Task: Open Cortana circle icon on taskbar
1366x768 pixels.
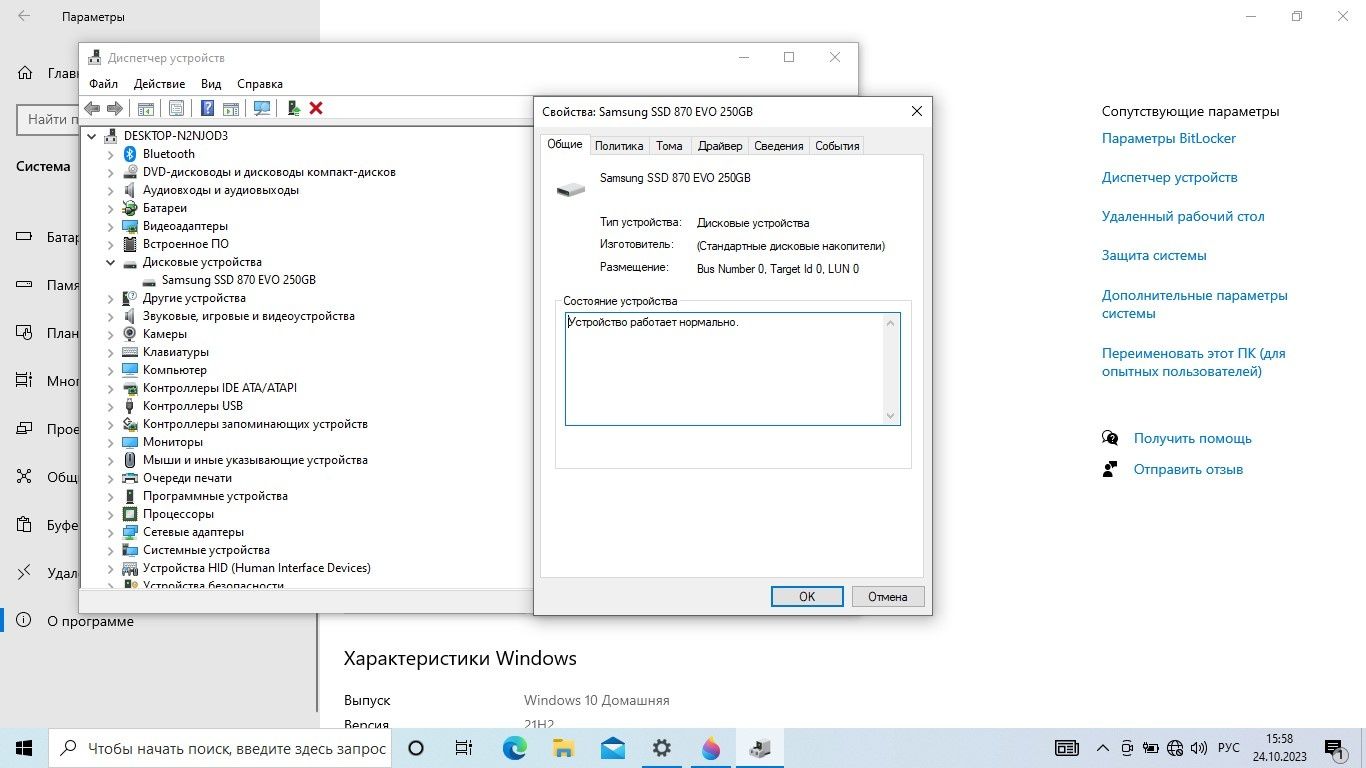Action: (417, 748)
